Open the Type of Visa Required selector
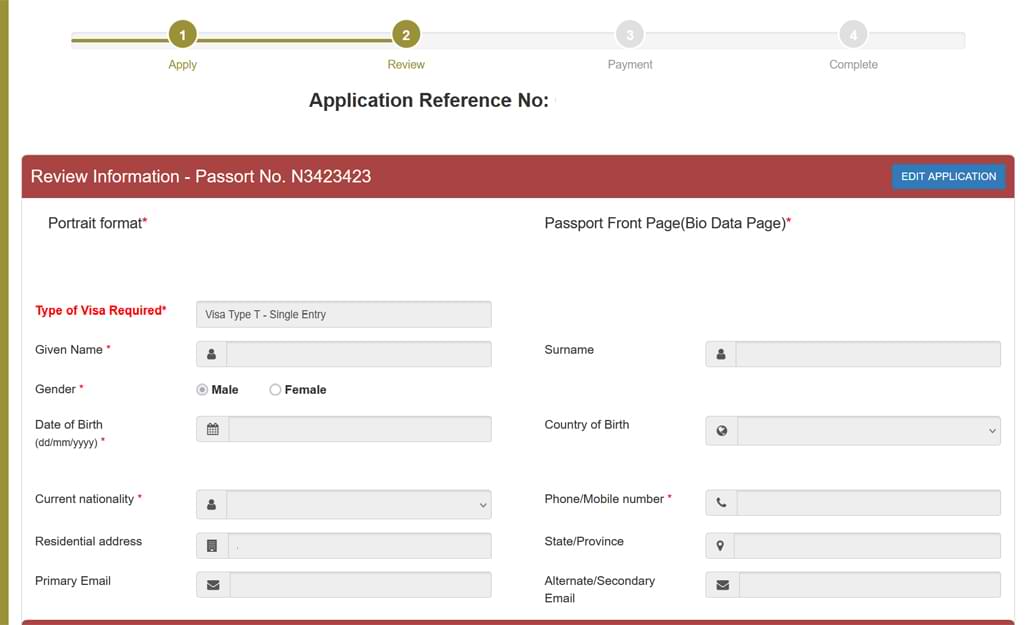1036x625 pixels. tap(343, 314)
